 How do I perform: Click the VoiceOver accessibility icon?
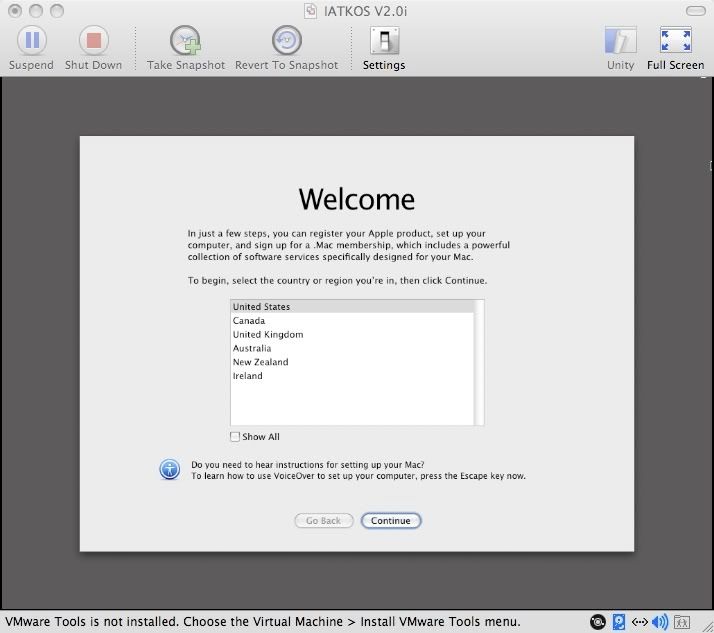pyautogui.click(x=169, y=470)
